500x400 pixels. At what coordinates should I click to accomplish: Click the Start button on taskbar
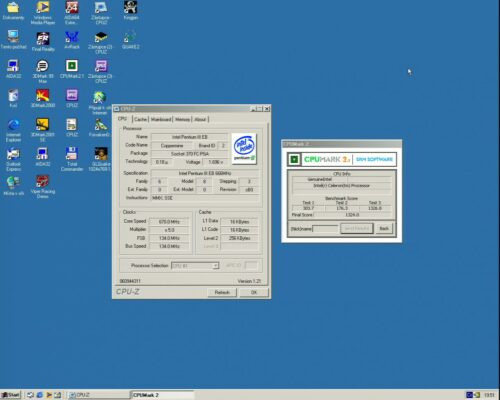coord(11,395)
